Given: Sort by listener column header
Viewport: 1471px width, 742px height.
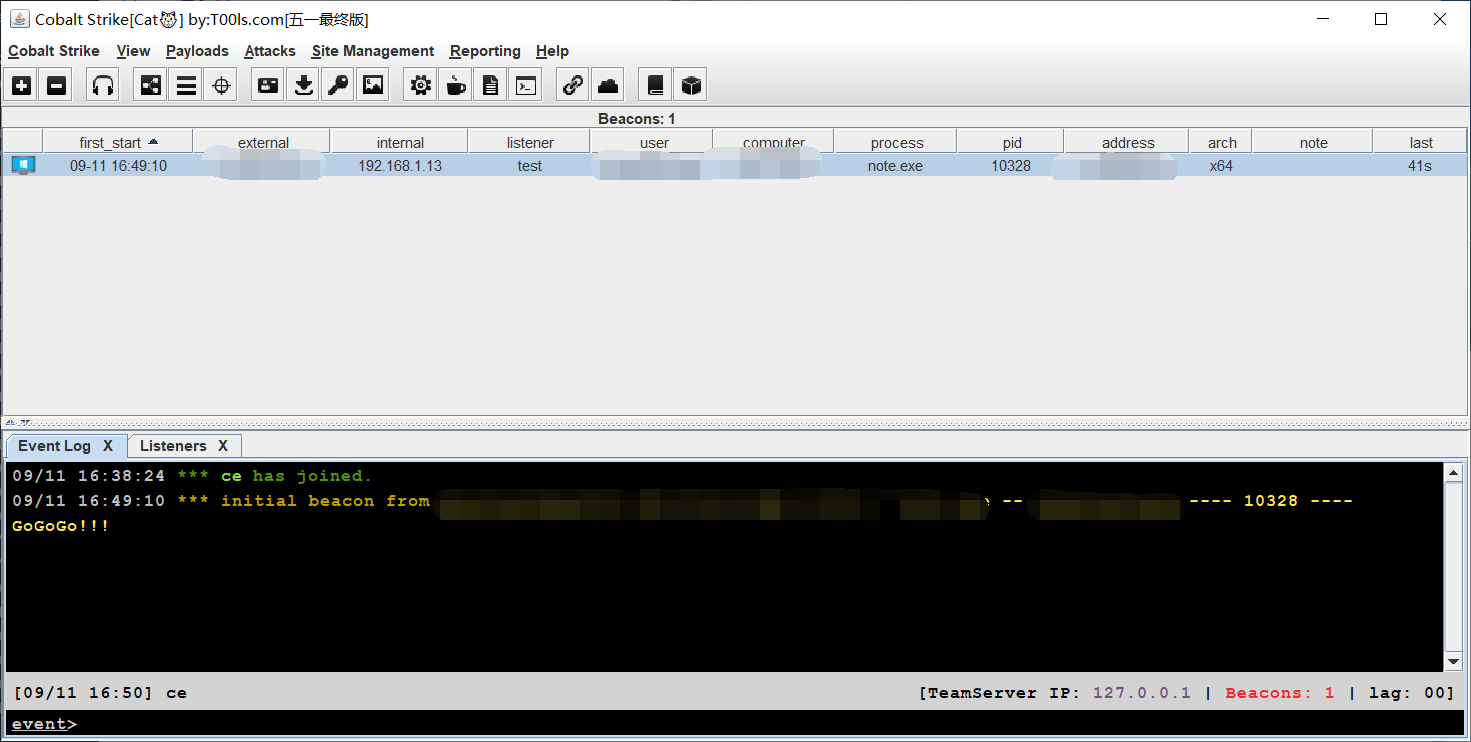Looking at the screenshot, I should (x=529, y=142).
